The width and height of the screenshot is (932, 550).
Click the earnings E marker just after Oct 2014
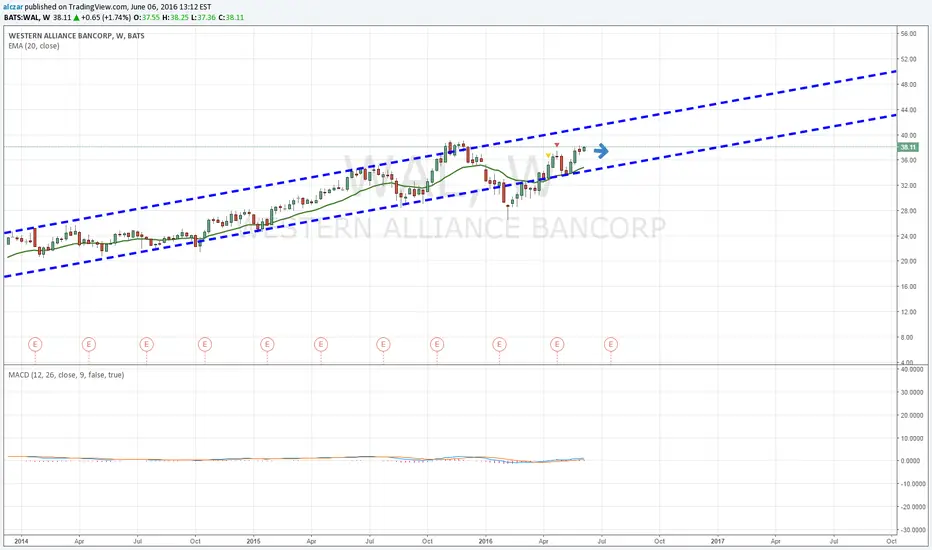pyautogui.click(x=204, y=344)
